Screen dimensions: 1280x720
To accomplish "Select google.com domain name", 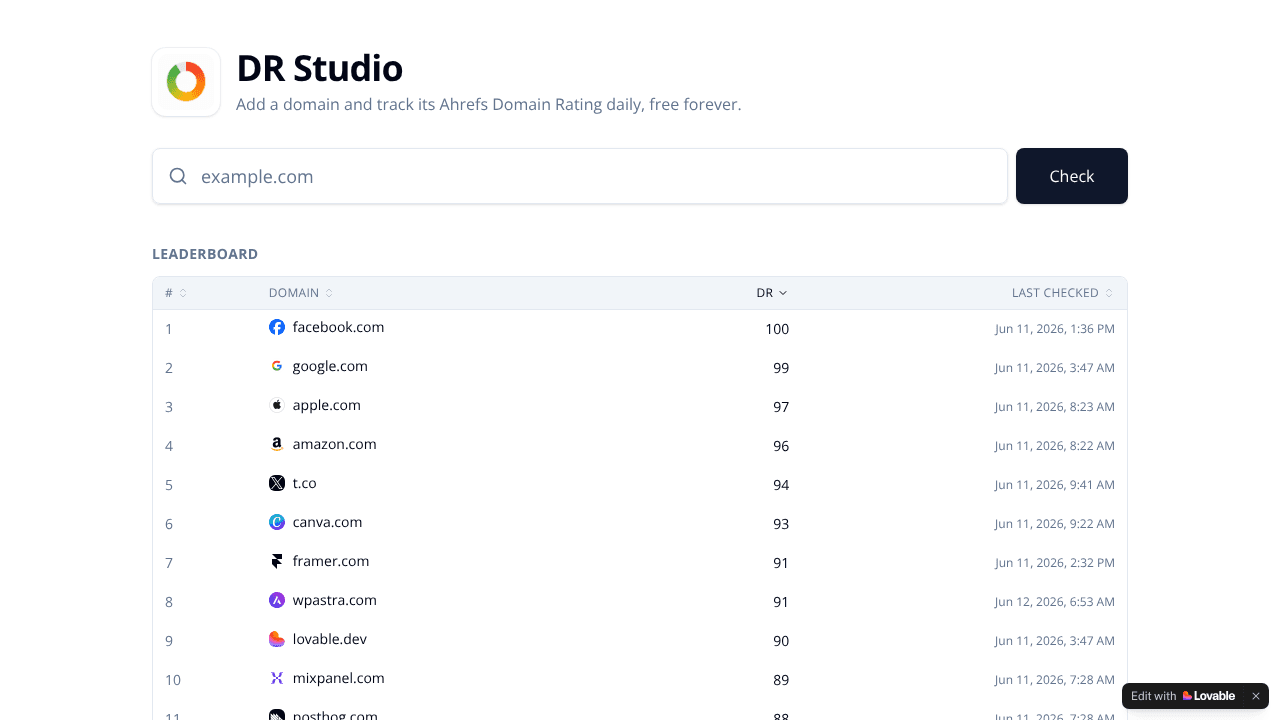I will point(330,366).
